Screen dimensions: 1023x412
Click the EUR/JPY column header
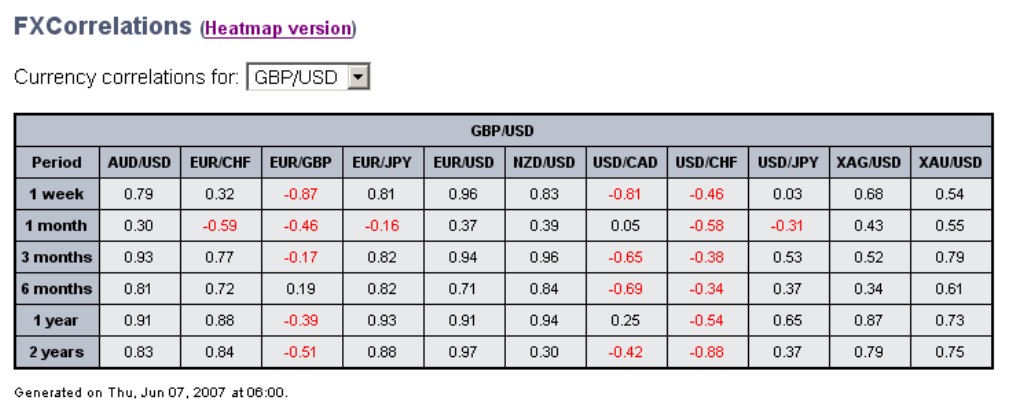point(382,163)
